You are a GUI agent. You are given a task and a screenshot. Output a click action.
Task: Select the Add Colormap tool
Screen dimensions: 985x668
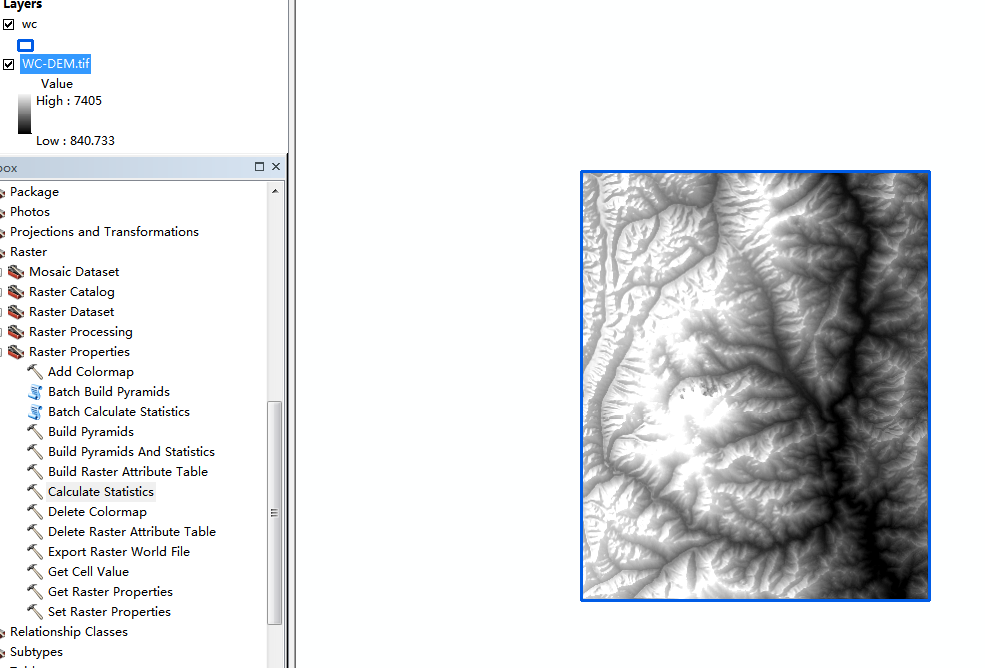[91, 372]
